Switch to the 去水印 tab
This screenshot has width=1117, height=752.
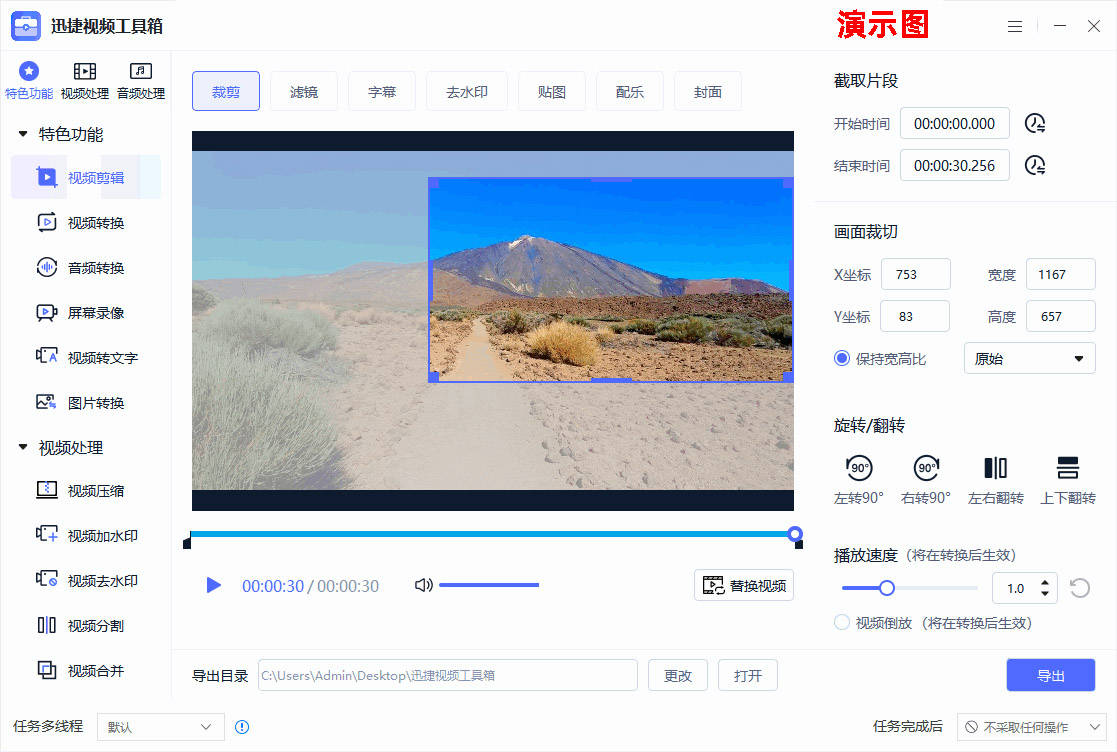coord(467,91)
